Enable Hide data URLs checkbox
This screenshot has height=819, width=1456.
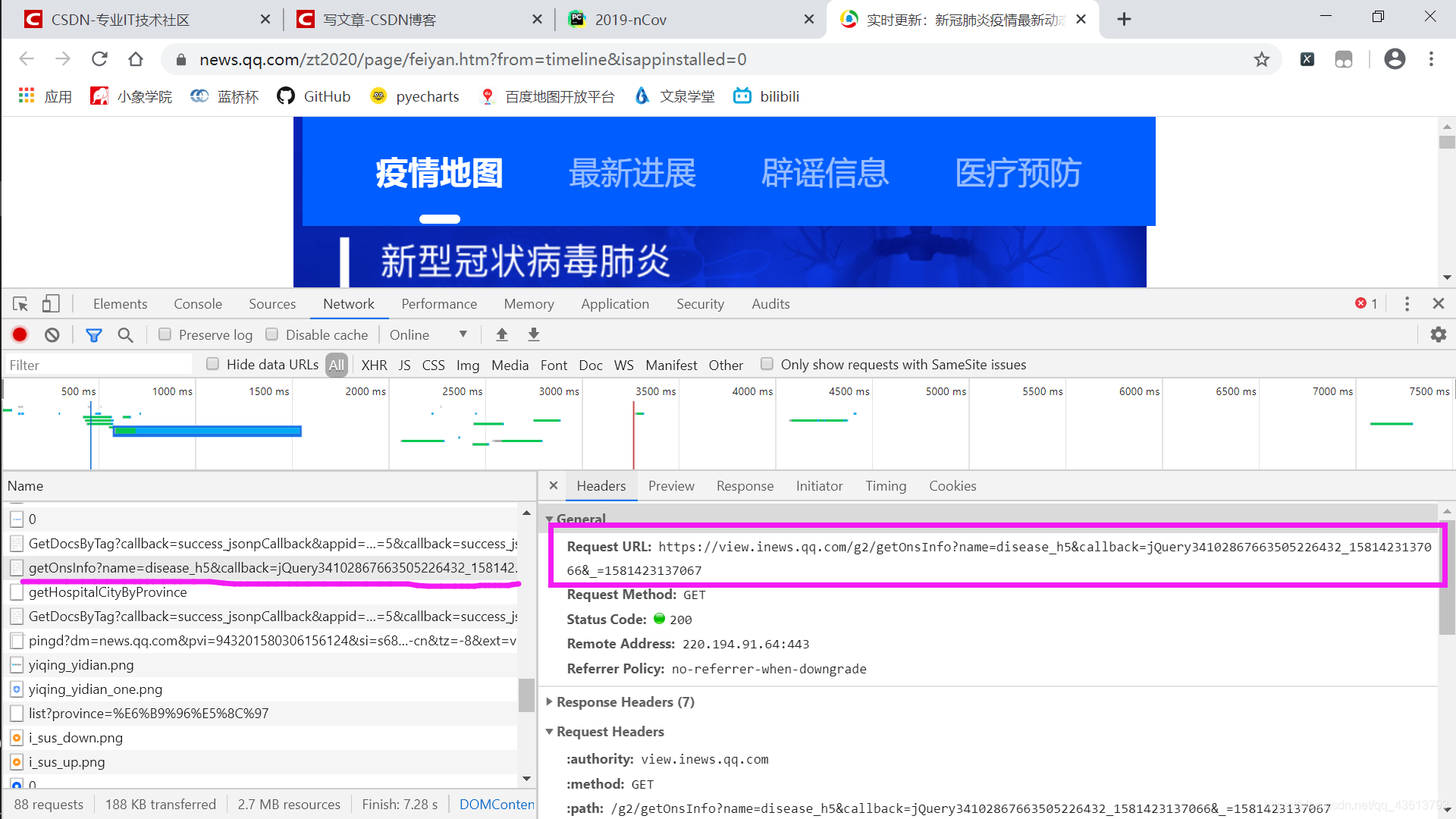click(210, 364)
